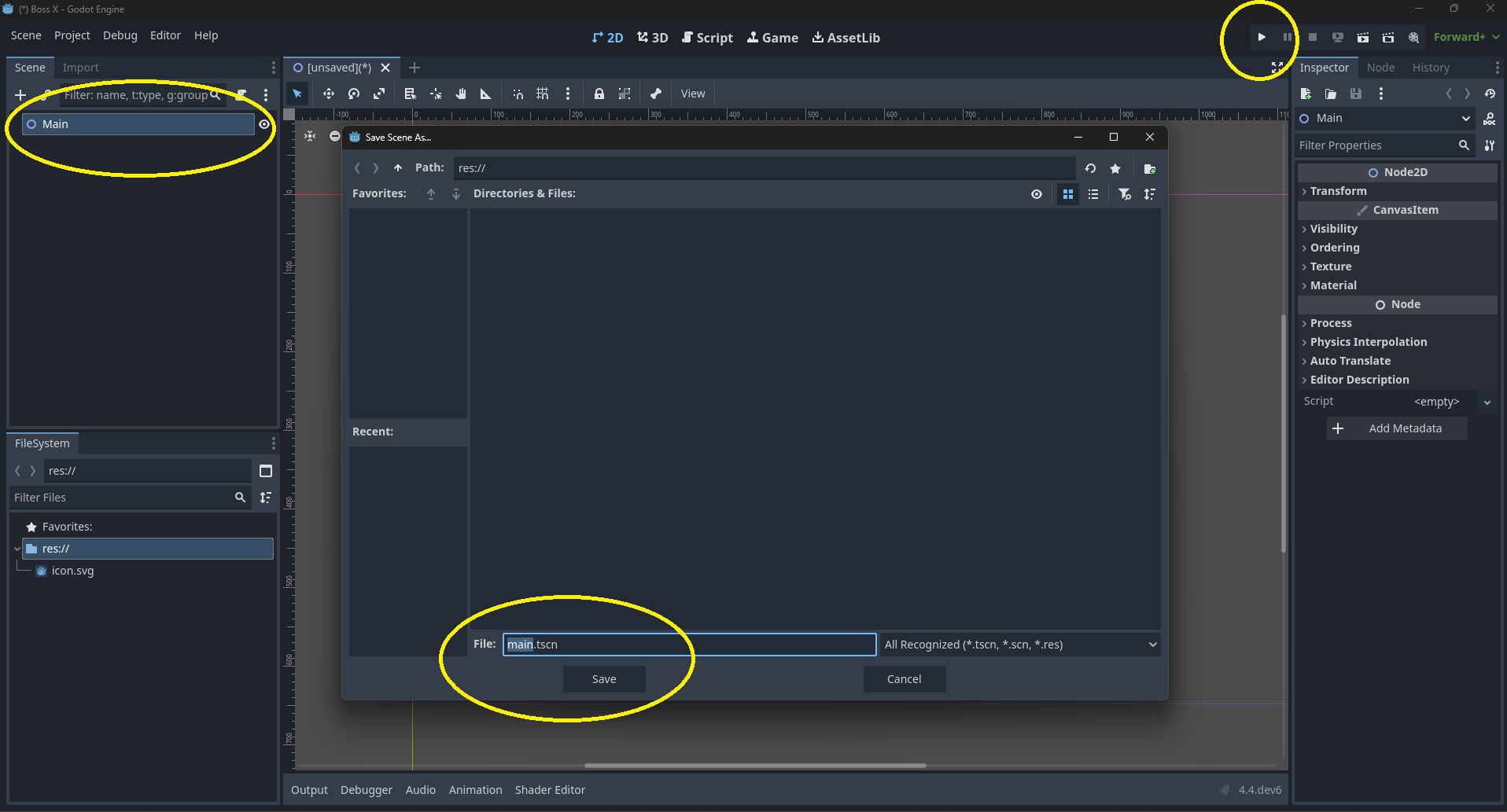Click the dialog Path field showing res://
The height and width of the screenshot is (812, 1507).
click(x=764, y=168)
